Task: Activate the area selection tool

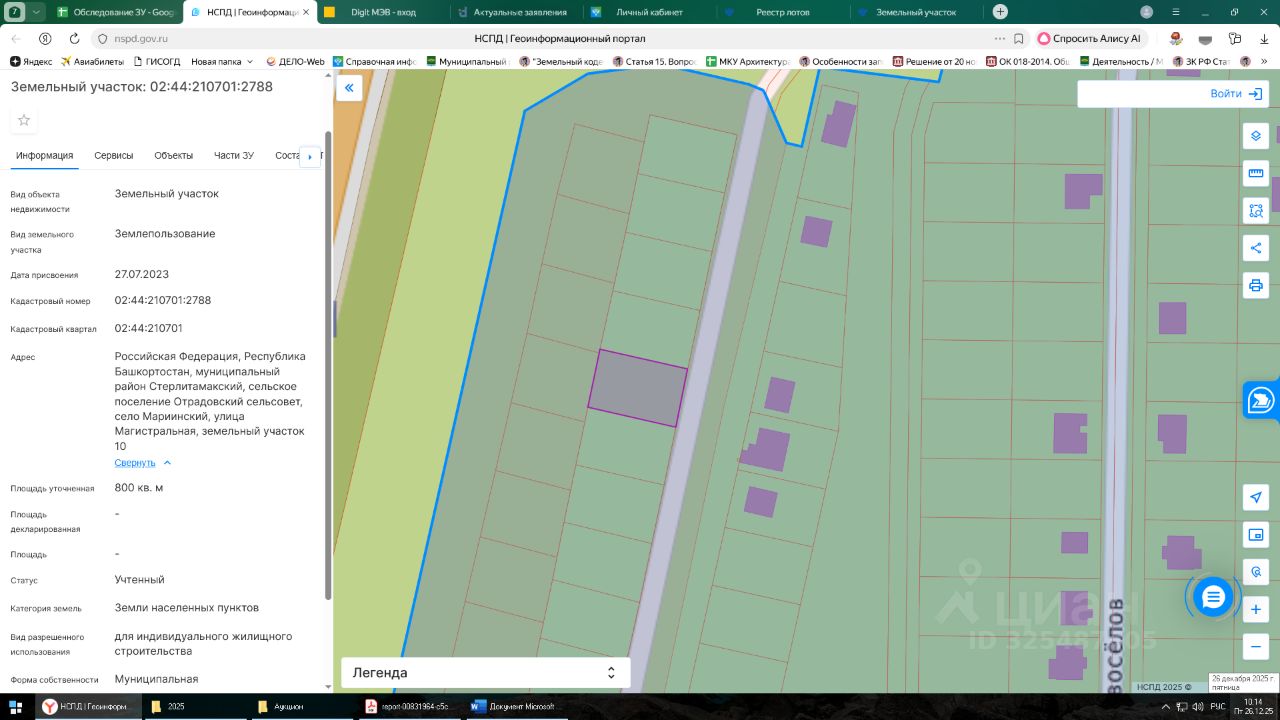Action: [x=1256, y=210]
